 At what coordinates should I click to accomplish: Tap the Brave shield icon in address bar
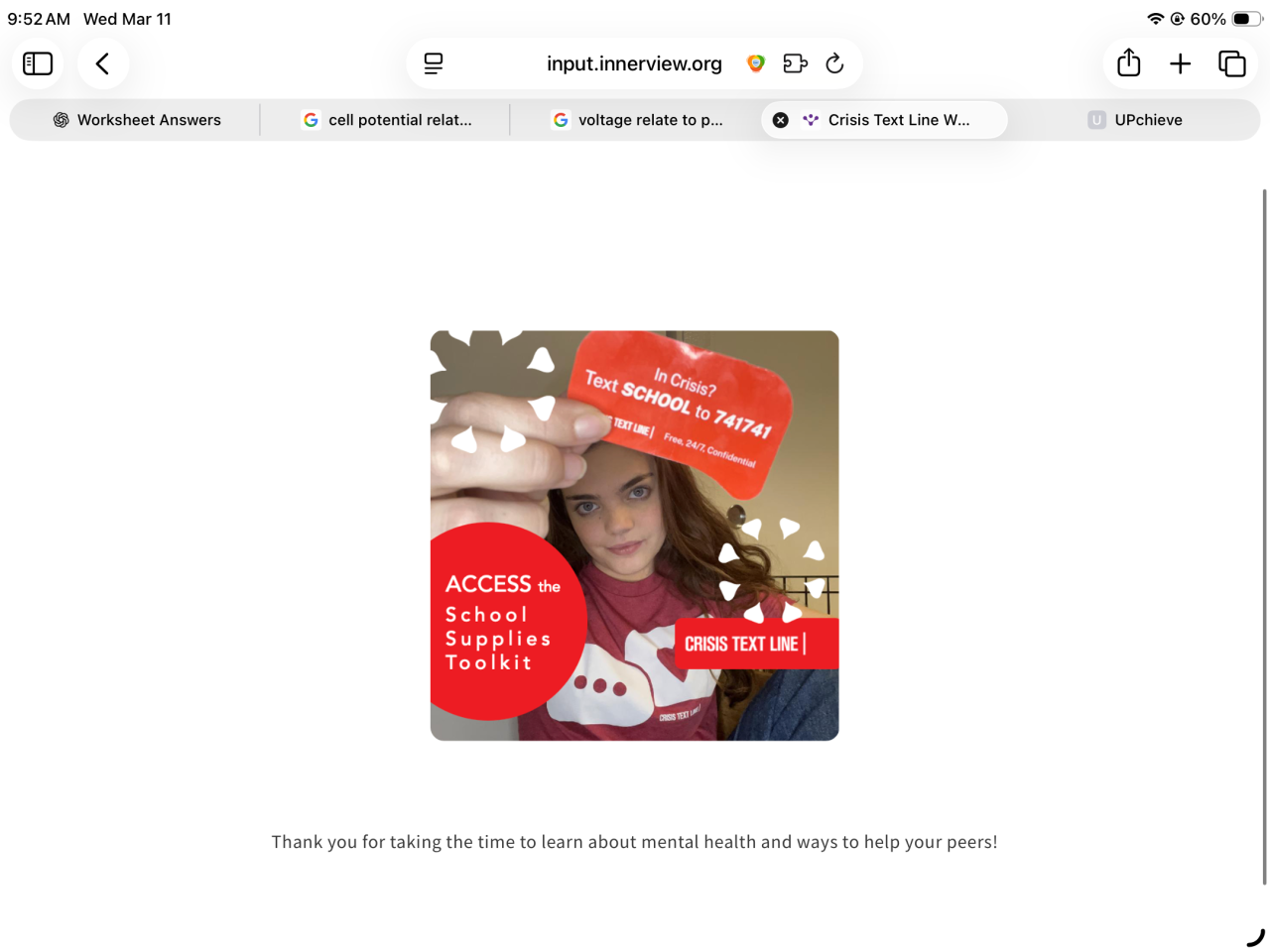[756, 63]
